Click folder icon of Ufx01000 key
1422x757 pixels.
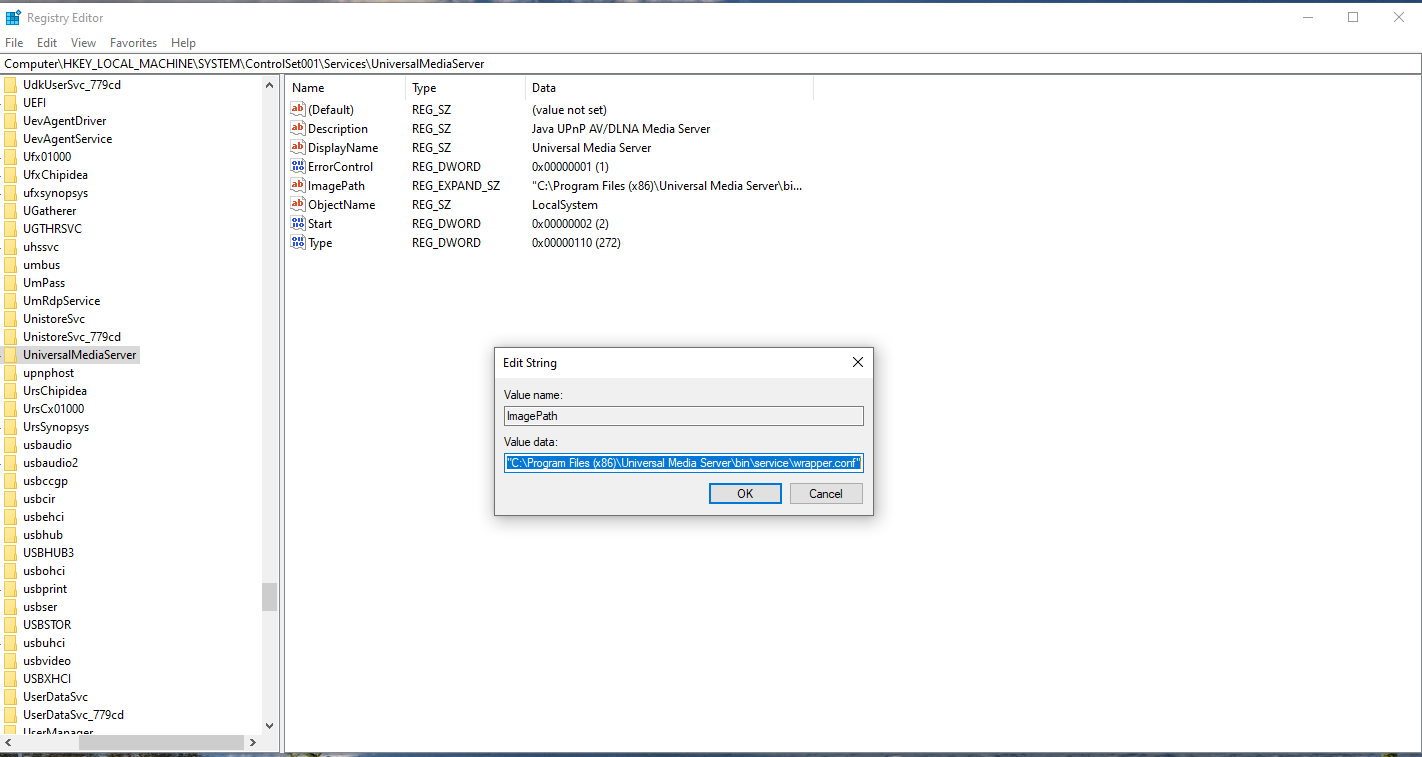[10, 157]
